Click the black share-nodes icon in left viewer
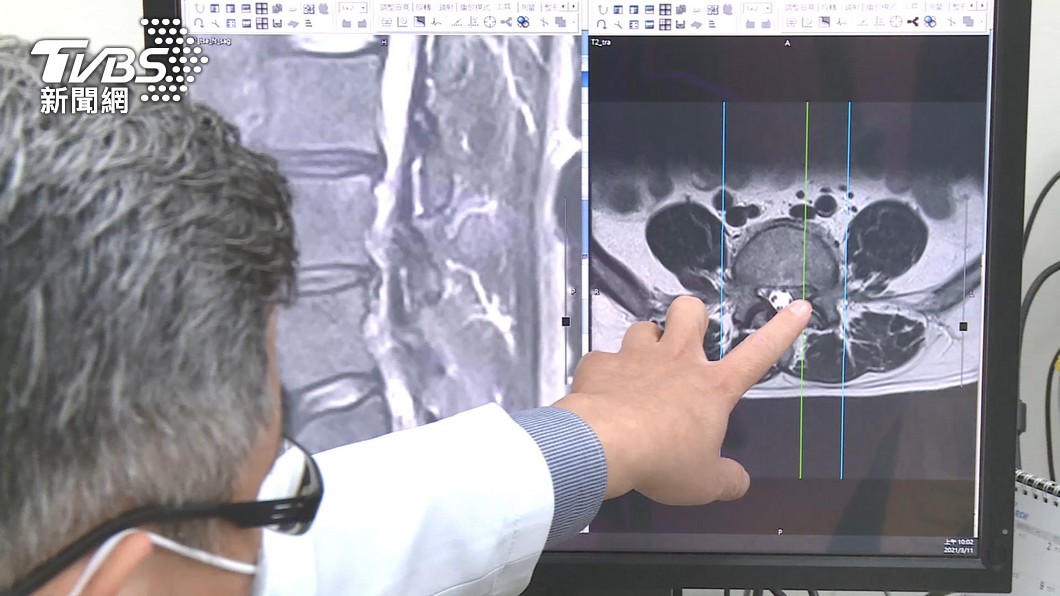Viewport: 1060px width, 596px height. [506, 22]
